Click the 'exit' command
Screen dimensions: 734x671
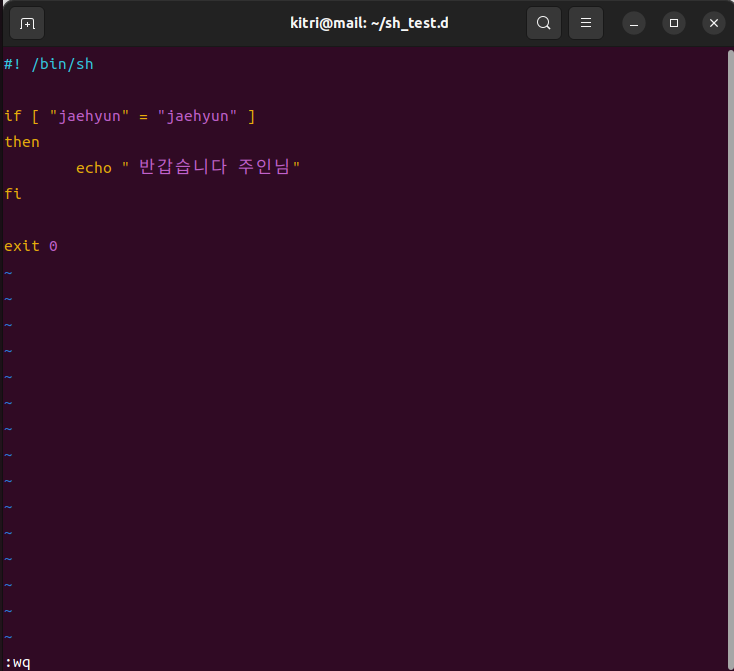coord(22,246)
